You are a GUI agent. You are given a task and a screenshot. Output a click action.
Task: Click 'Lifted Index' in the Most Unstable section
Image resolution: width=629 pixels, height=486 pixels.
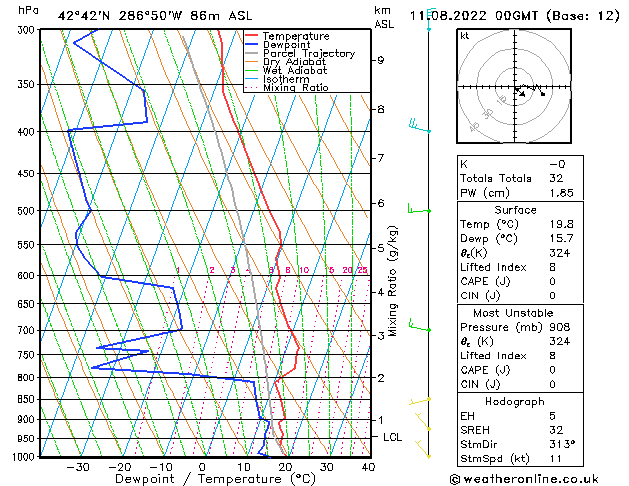pyautogui.click(x=493, y=356)
